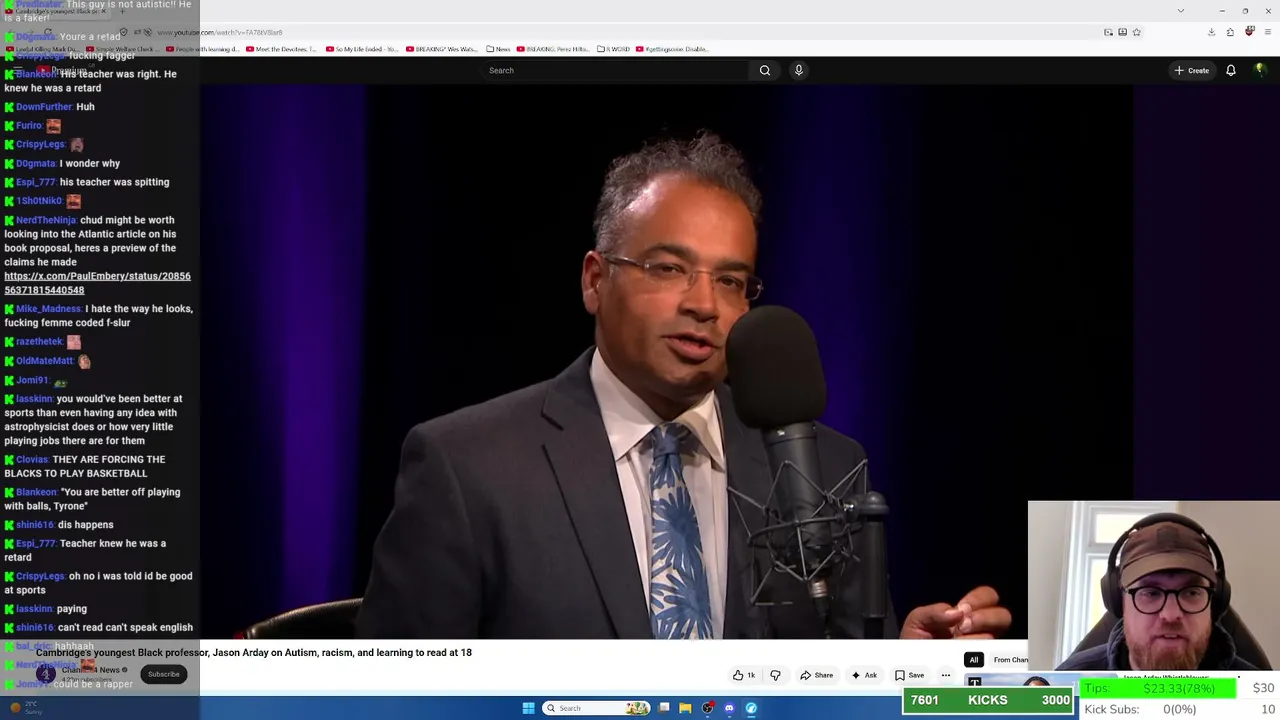
Task: Click the shield extension icon in browser toolbar
Action: [1249, 32]
